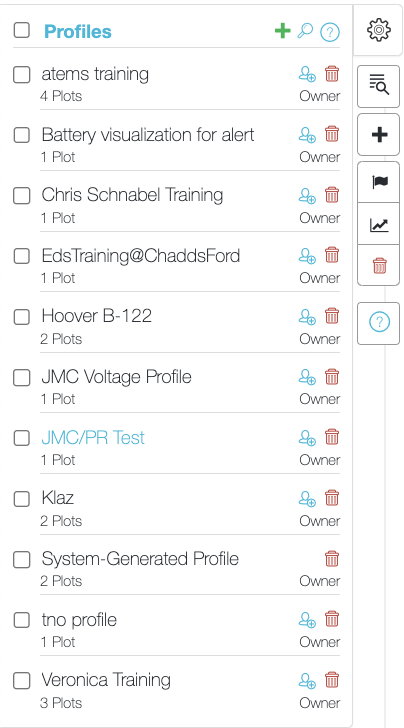Check the tno profile checkbox

click(x=21, y=620)
